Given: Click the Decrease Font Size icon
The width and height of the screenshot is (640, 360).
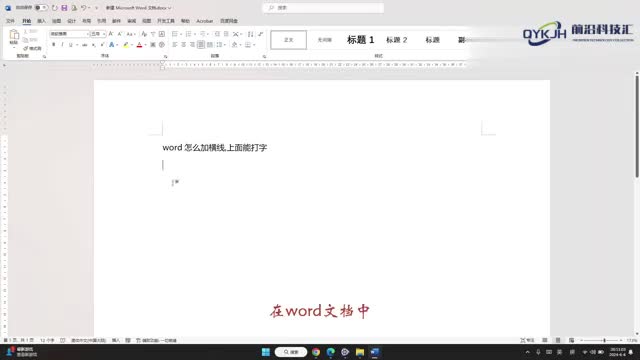Looking at the screenshot, I should pyautogui.click(x=120, y=34).
